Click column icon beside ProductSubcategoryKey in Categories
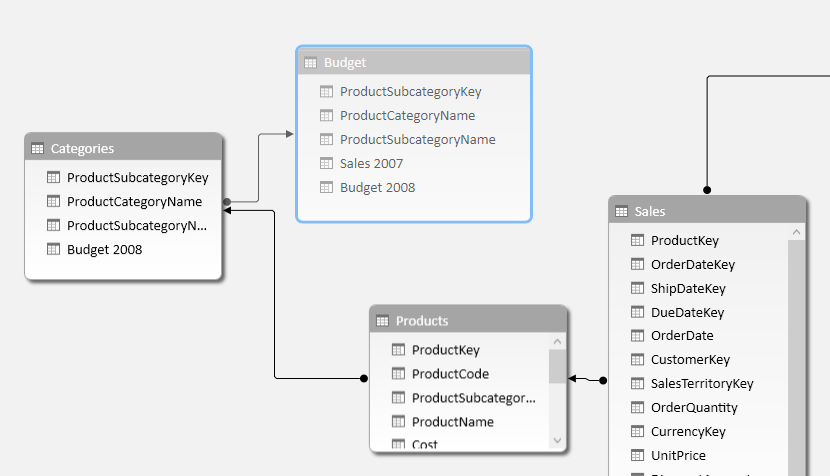The height and width of the screenshot is (476, 830). point(53,177)
